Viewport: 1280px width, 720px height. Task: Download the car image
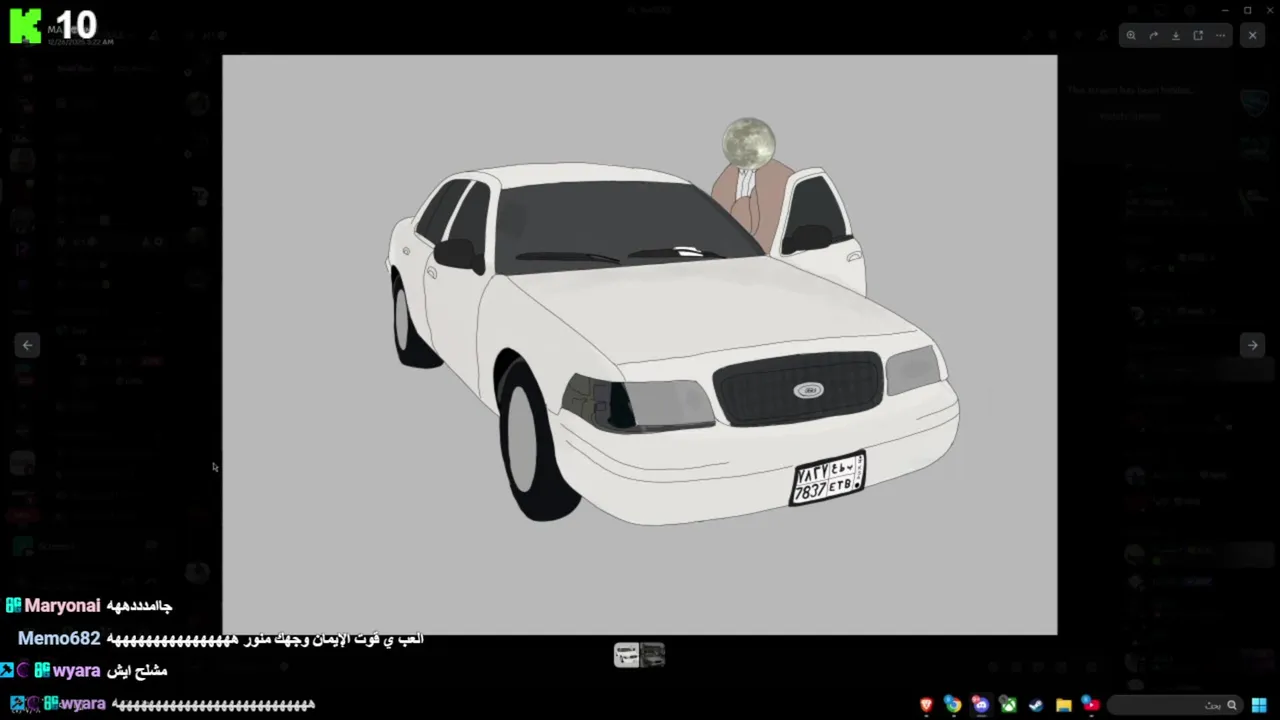1176,35
